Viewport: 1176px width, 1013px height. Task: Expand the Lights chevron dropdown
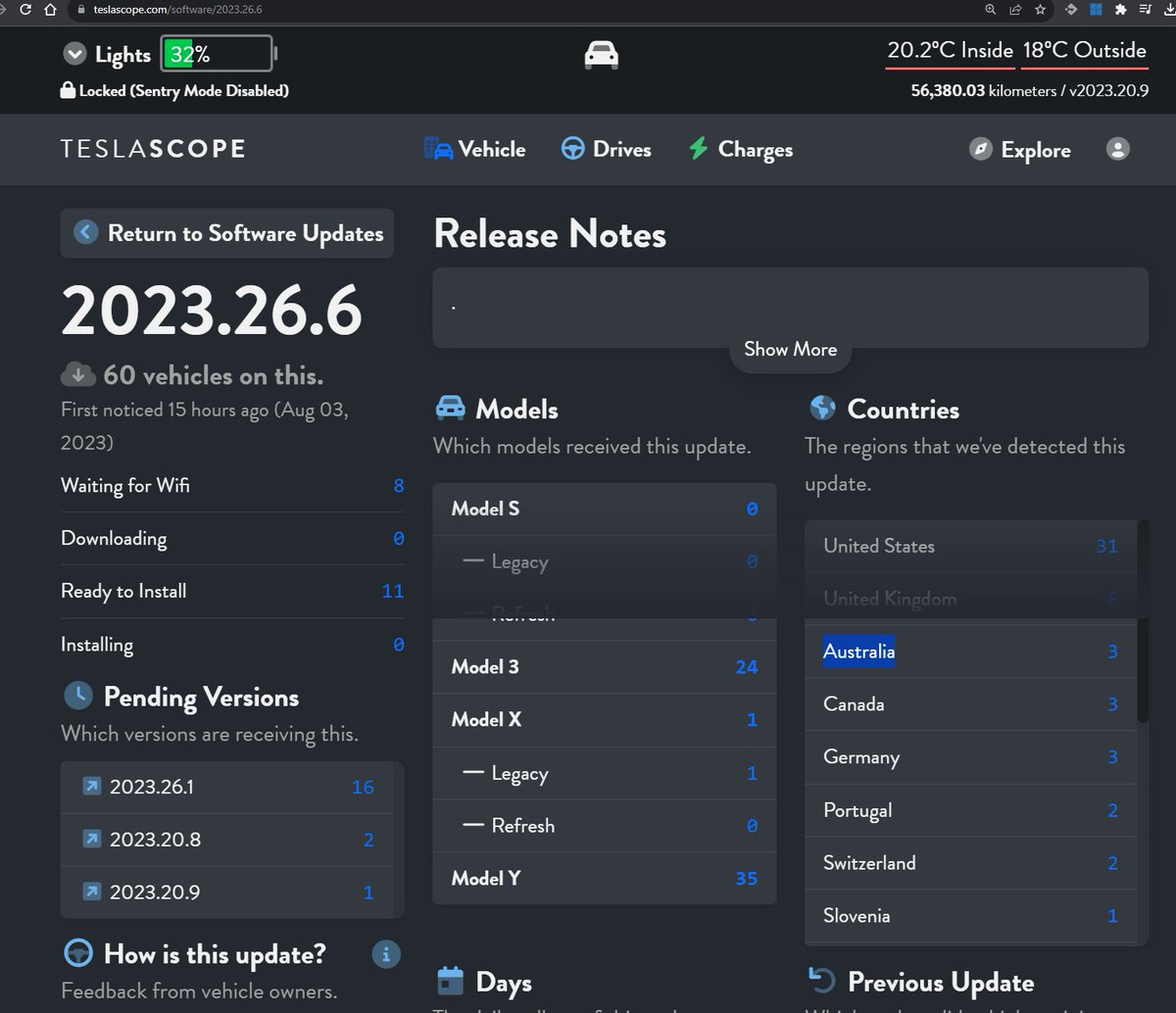pos(74,54)
